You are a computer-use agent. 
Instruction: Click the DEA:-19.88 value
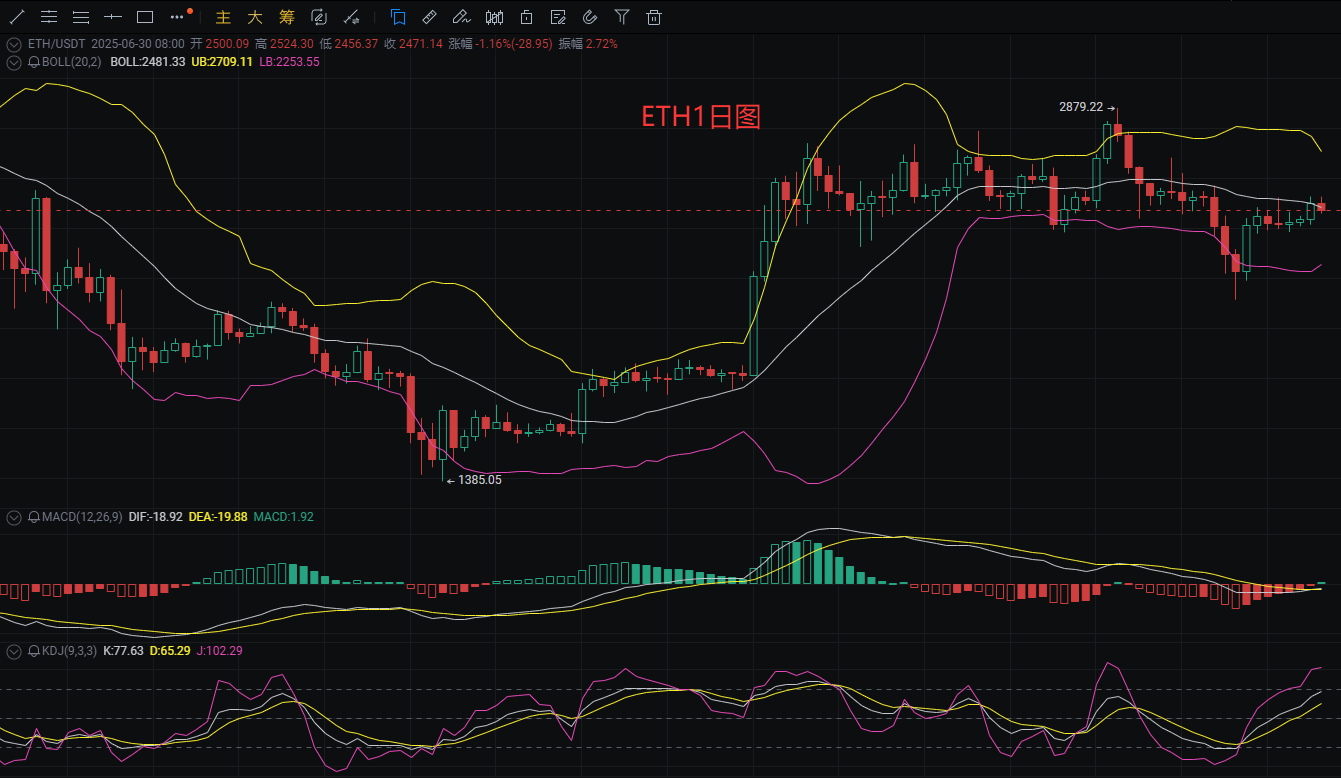click(x=218, y=517)
